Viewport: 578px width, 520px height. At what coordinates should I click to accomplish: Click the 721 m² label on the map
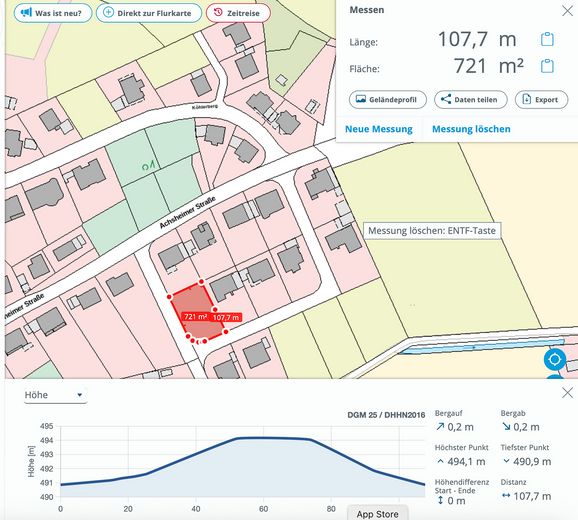[195, 317]
